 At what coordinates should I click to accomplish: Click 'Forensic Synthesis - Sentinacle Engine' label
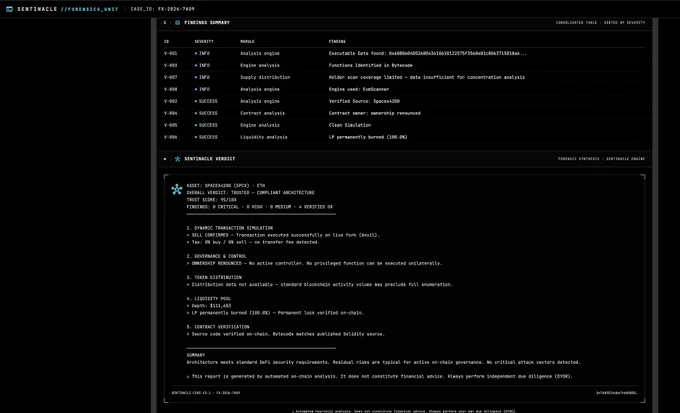601,159
